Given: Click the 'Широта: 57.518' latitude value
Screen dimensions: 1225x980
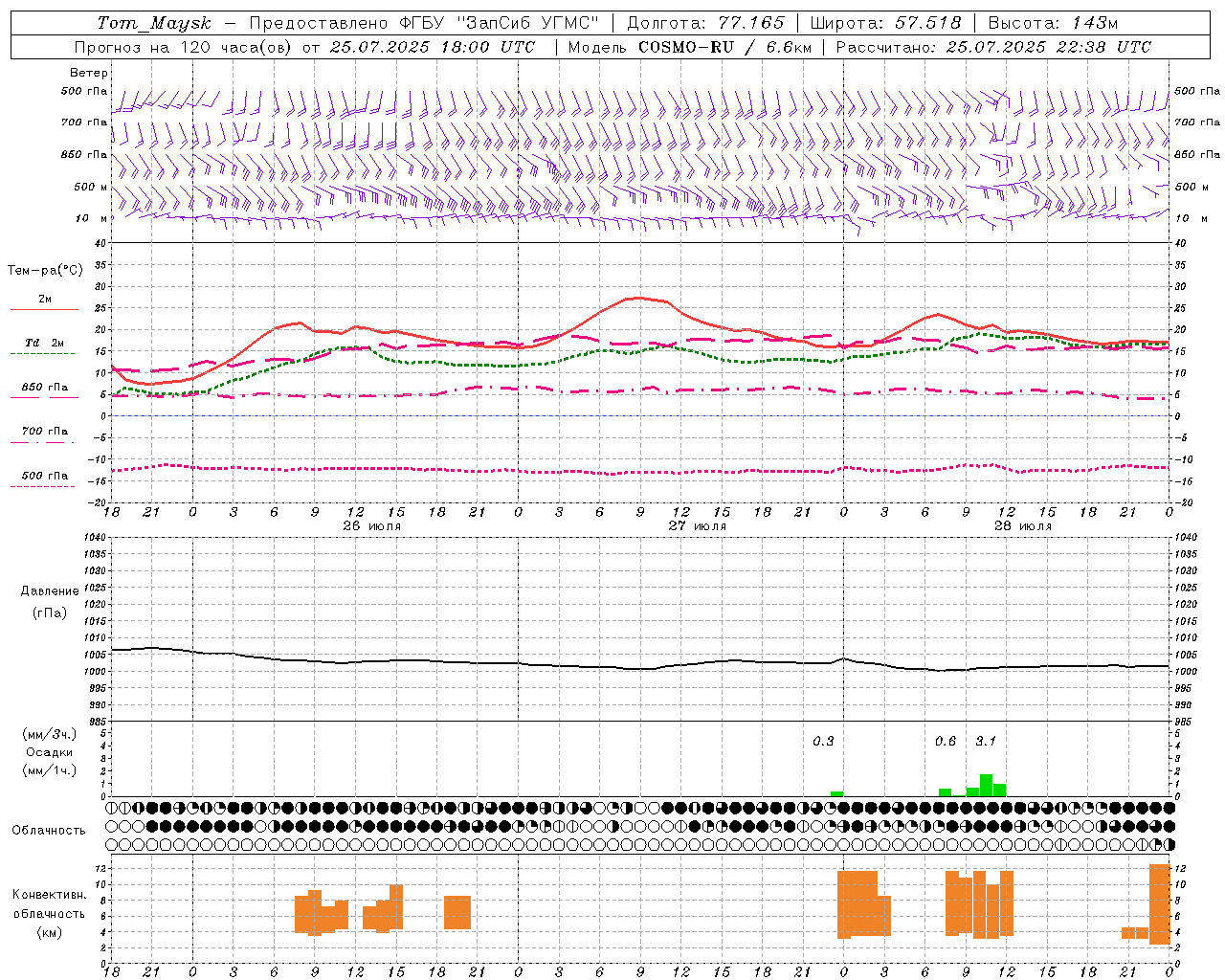Looking at the screenshot, I should [x=885, y=23].
